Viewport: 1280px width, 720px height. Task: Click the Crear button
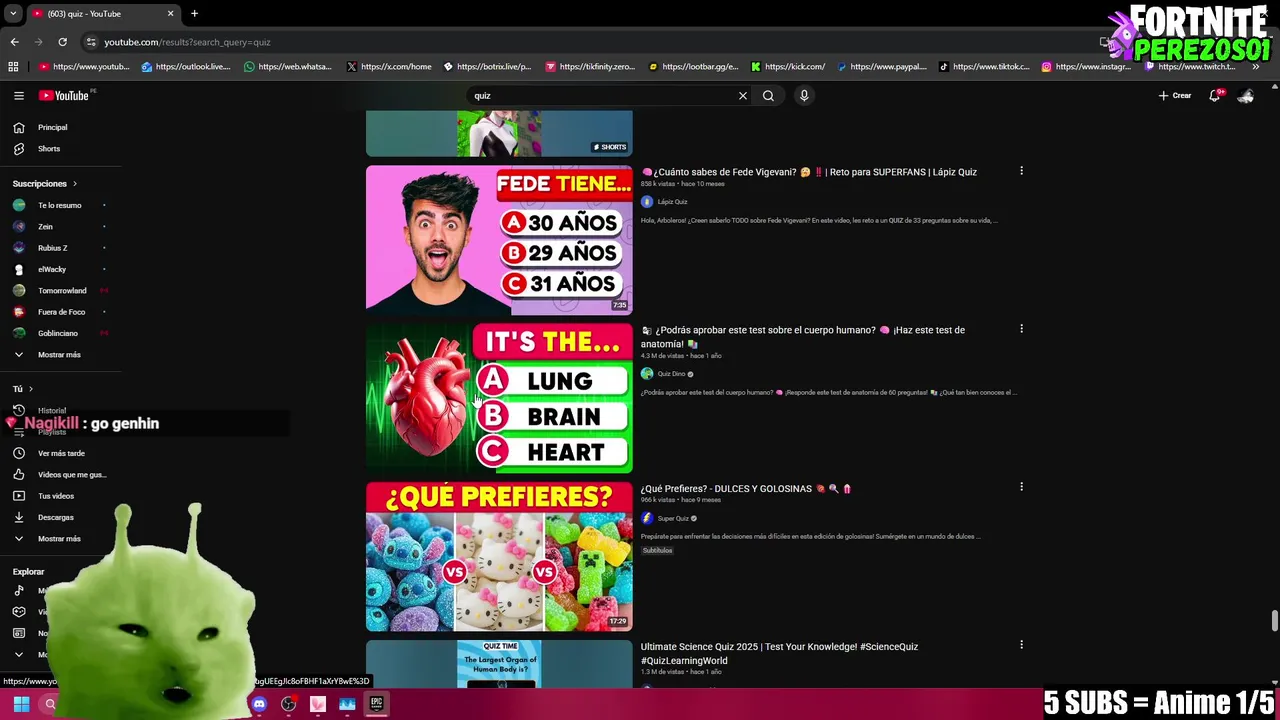click(x=1175, y=96)
